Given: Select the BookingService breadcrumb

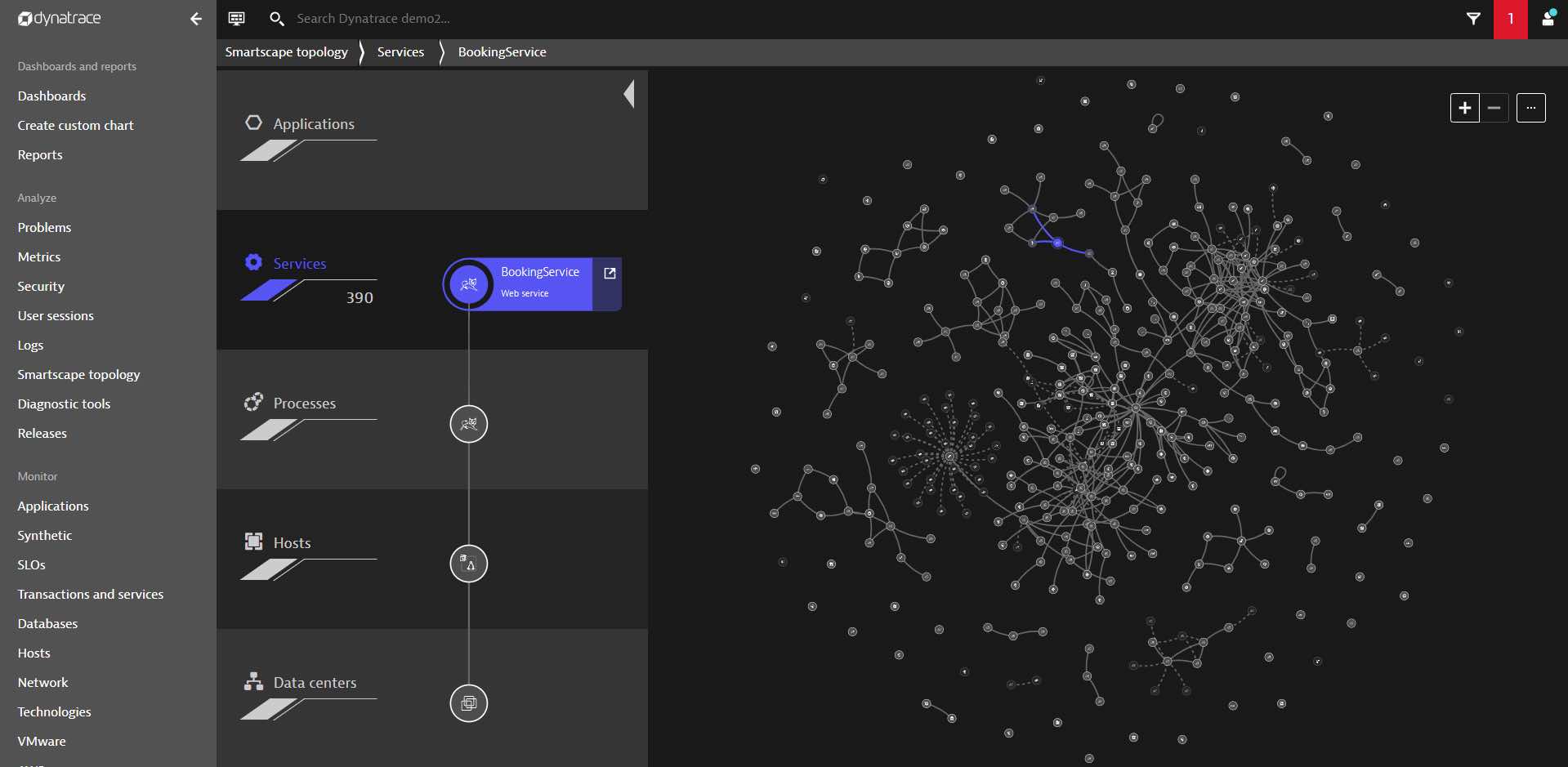Looking at the screenshot, I should (x=502, y=52).
